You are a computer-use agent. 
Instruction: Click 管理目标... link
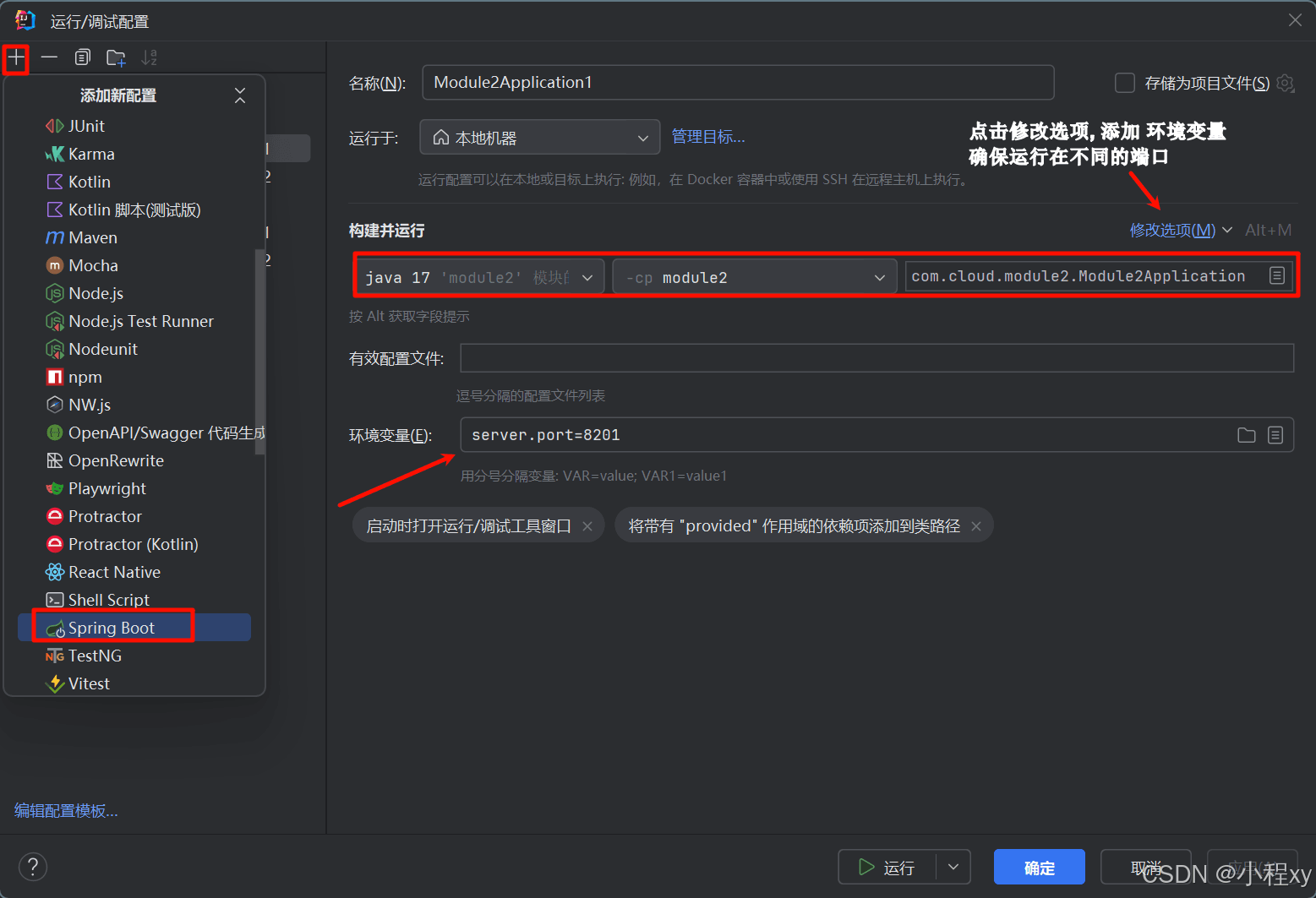(708, 137)
